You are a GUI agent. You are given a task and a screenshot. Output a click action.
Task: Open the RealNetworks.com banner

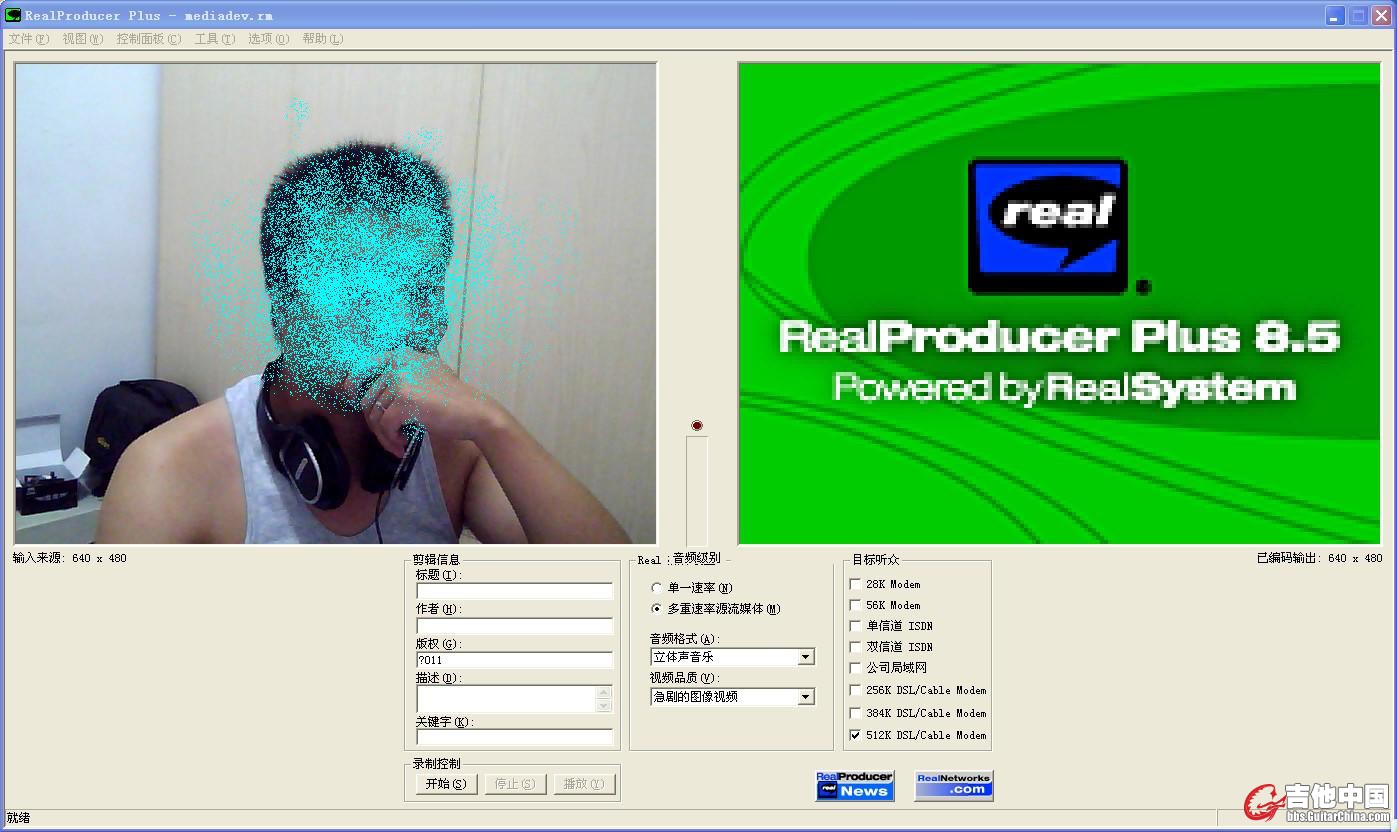(x=954, y=786)
